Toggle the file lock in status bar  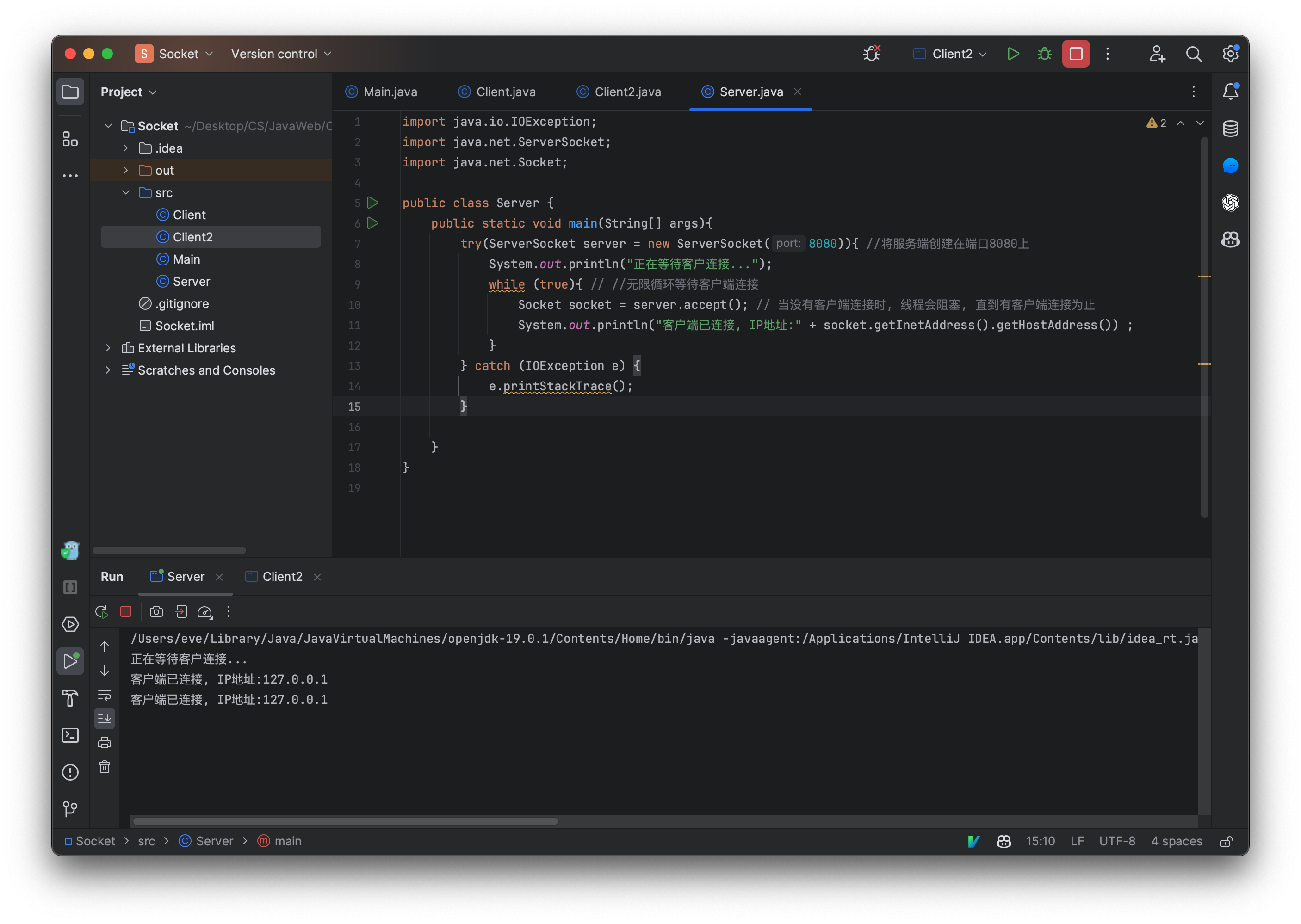[x=1227, y=841]
